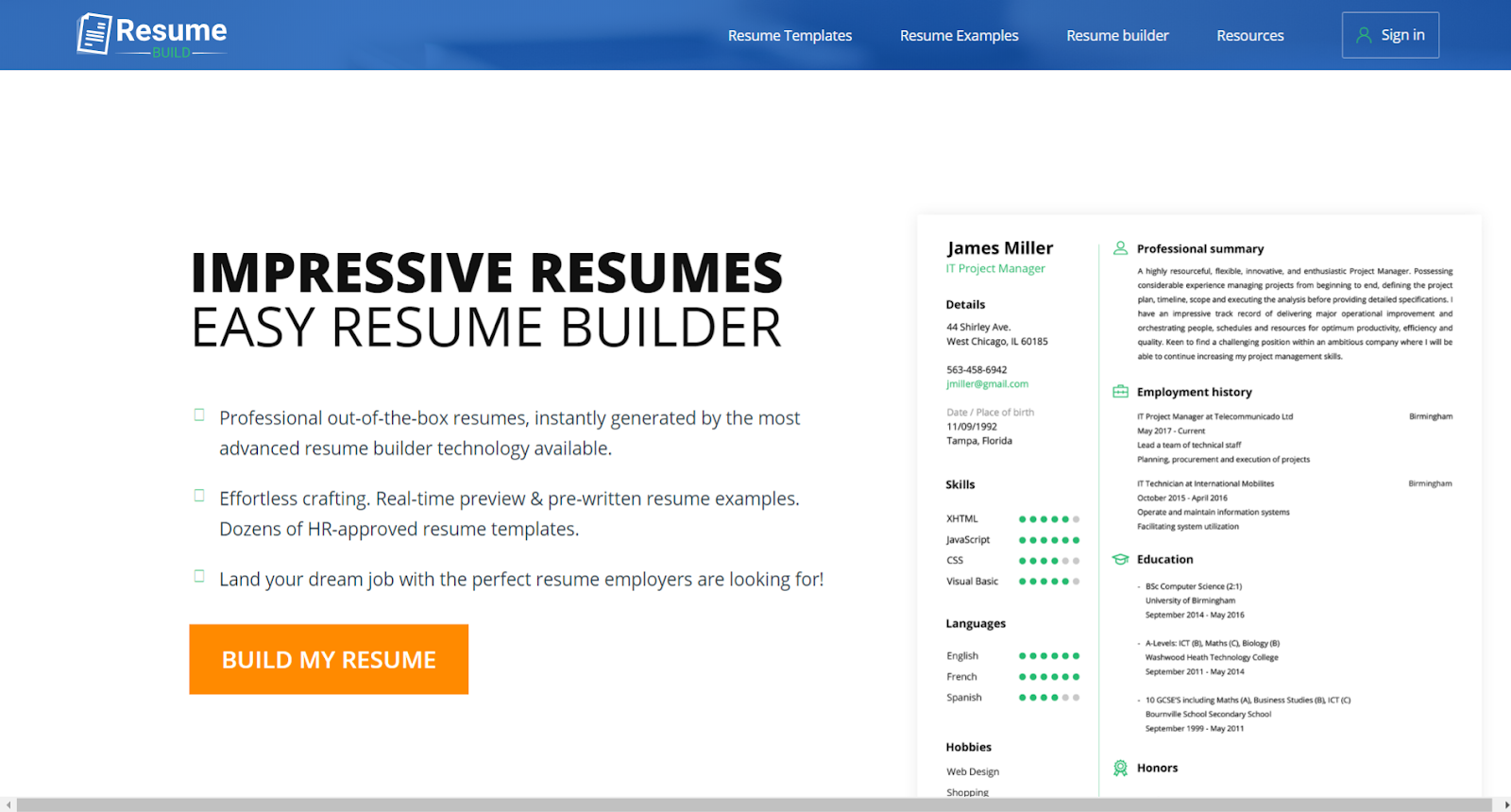Image resolution: width=1511 pixels, height=812 pixels.
Task: Click the 'May 2017 - Current' date
Action: 1171,431
